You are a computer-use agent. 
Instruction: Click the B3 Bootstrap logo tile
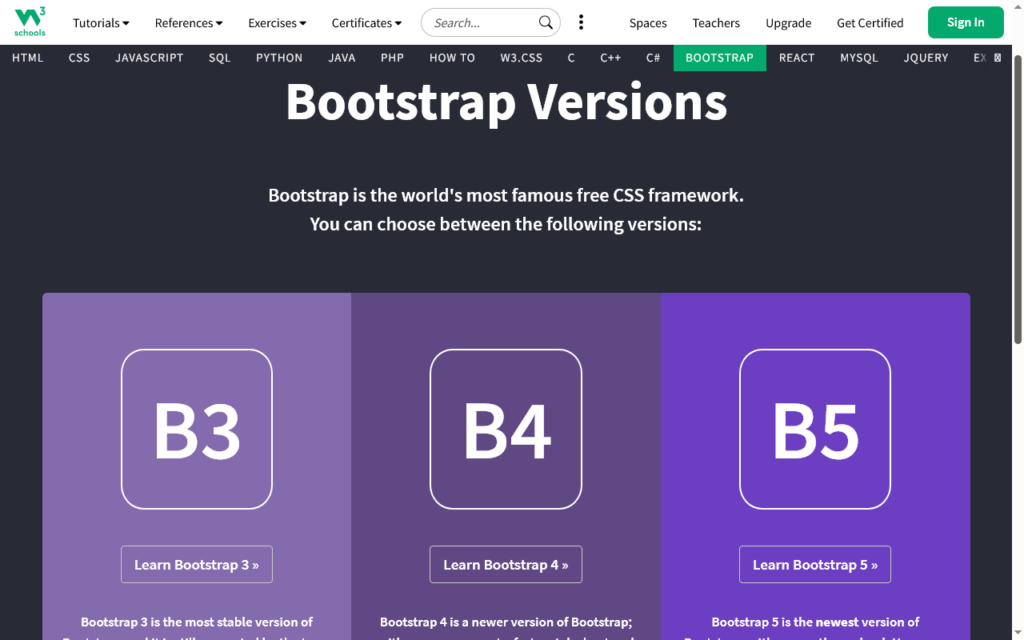click(x=197, y=429)
